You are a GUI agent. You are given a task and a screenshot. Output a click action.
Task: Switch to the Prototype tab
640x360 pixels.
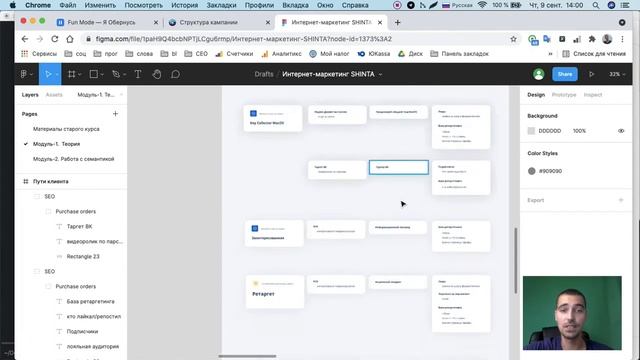(x=564, y=95)
